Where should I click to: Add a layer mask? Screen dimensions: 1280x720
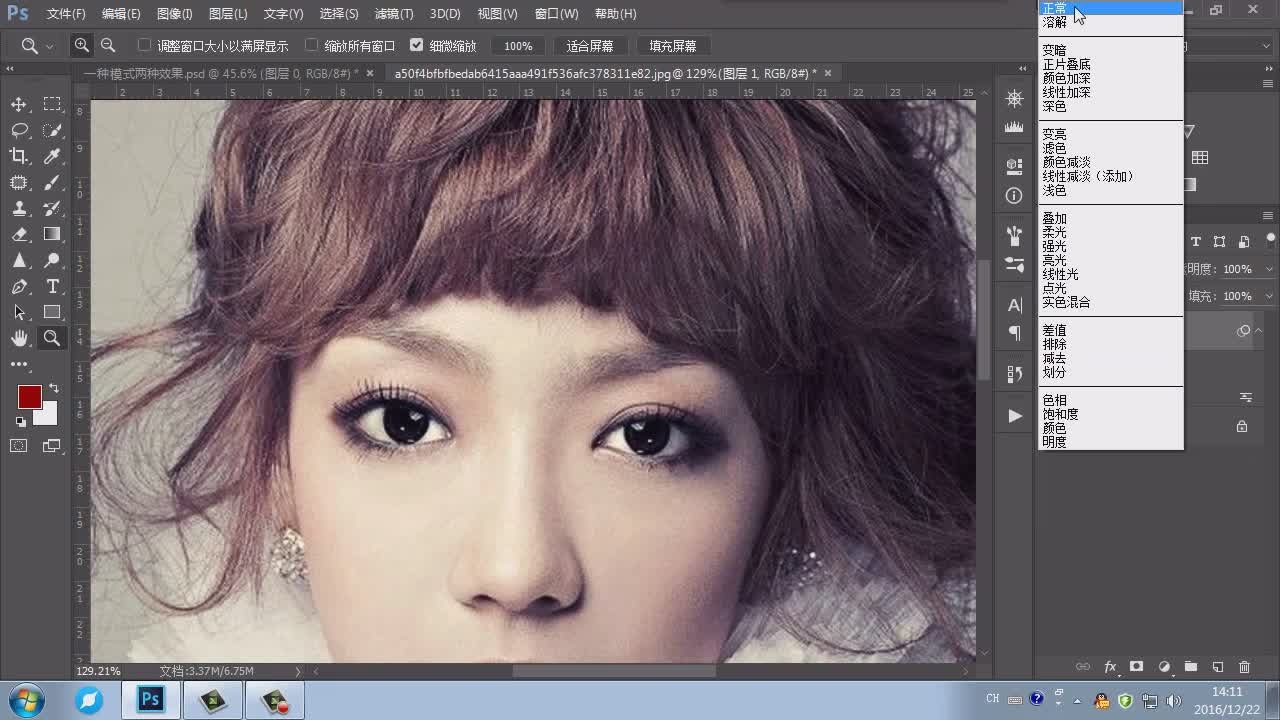pyautogui.click(x=1137, y=667)
